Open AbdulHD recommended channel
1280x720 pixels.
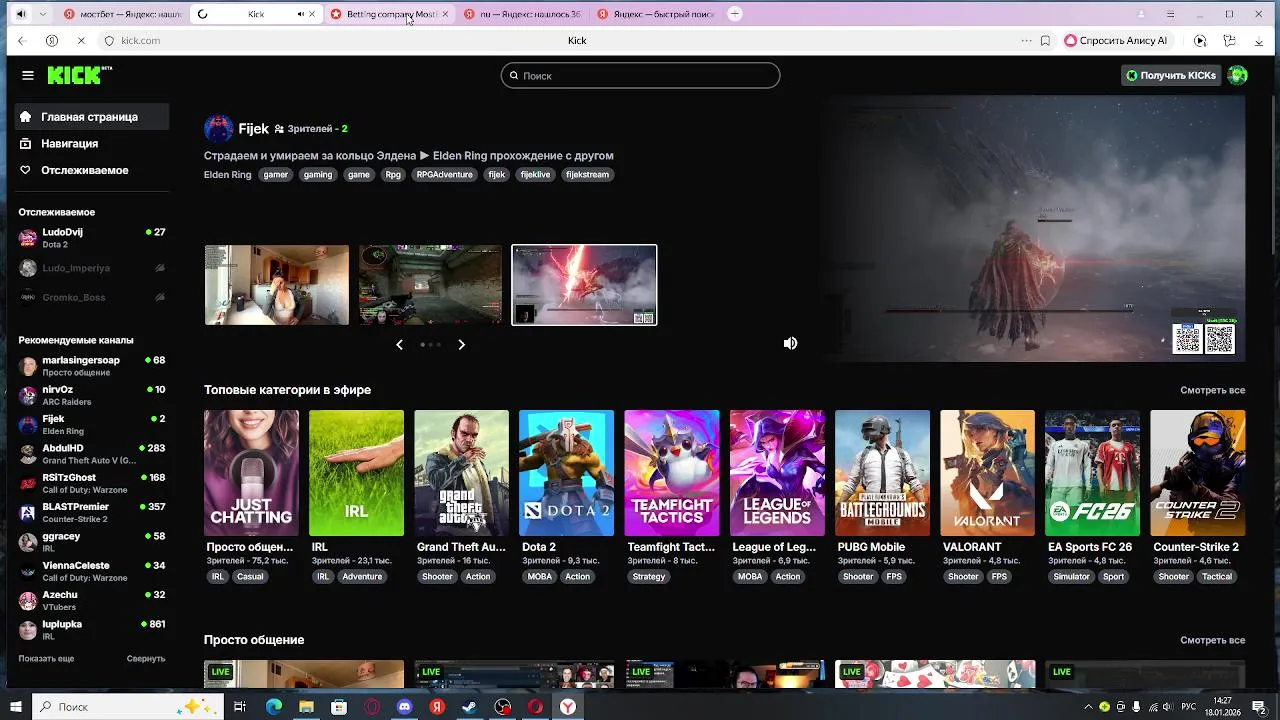(x=92, y=454)
